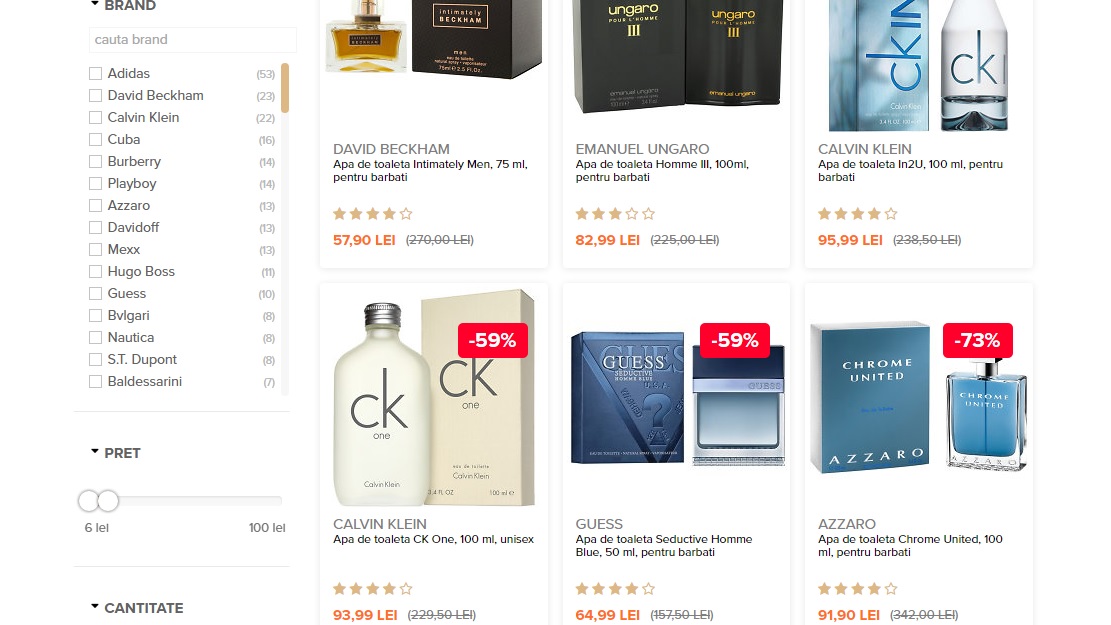Click the -73% badge on Azzaro Chrome United
The width and height of the screenshot is (1111, 625).
978,340
